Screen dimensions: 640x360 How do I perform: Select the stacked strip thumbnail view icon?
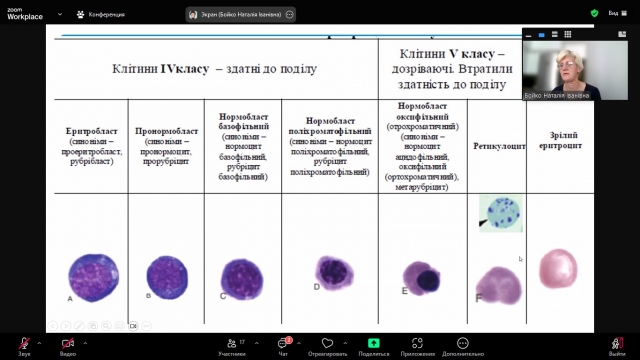(x=555, y=35)
